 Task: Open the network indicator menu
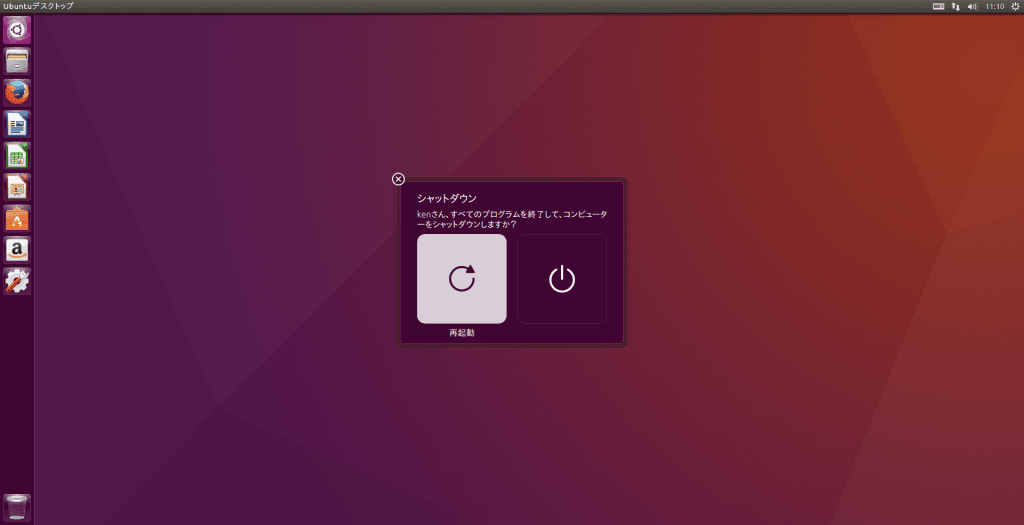pos(955,6)
